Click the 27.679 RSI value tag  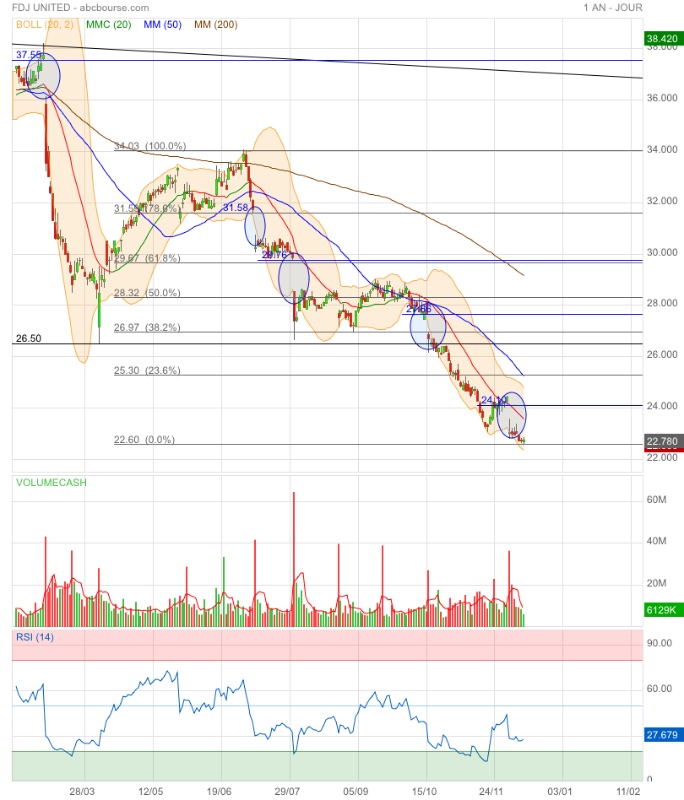(662, 735)
